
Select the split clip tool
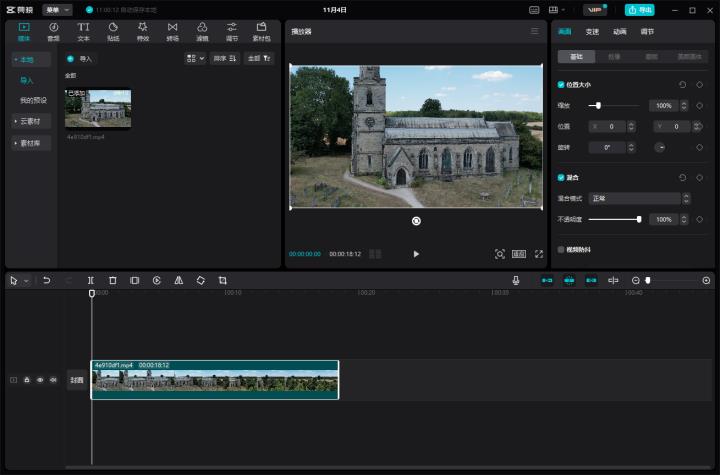pos(90,281)
